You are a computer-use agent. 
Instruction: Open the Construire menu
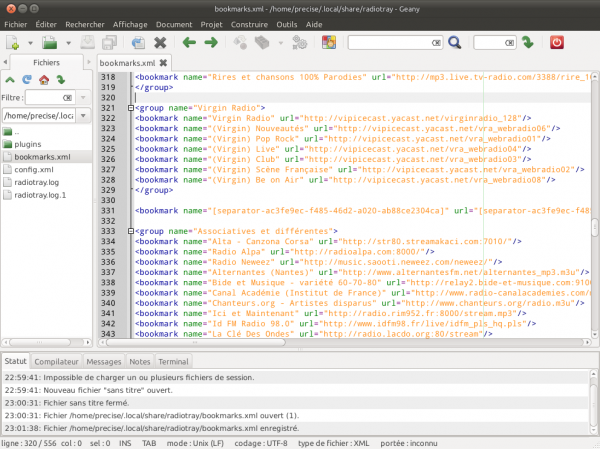pos(248,22)
